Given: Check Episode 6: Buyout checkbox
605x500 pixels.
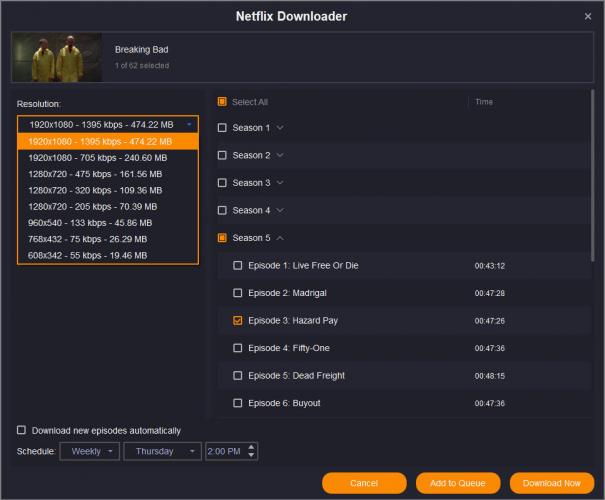Looking at the screenshot, I should (x=238, y=403).
